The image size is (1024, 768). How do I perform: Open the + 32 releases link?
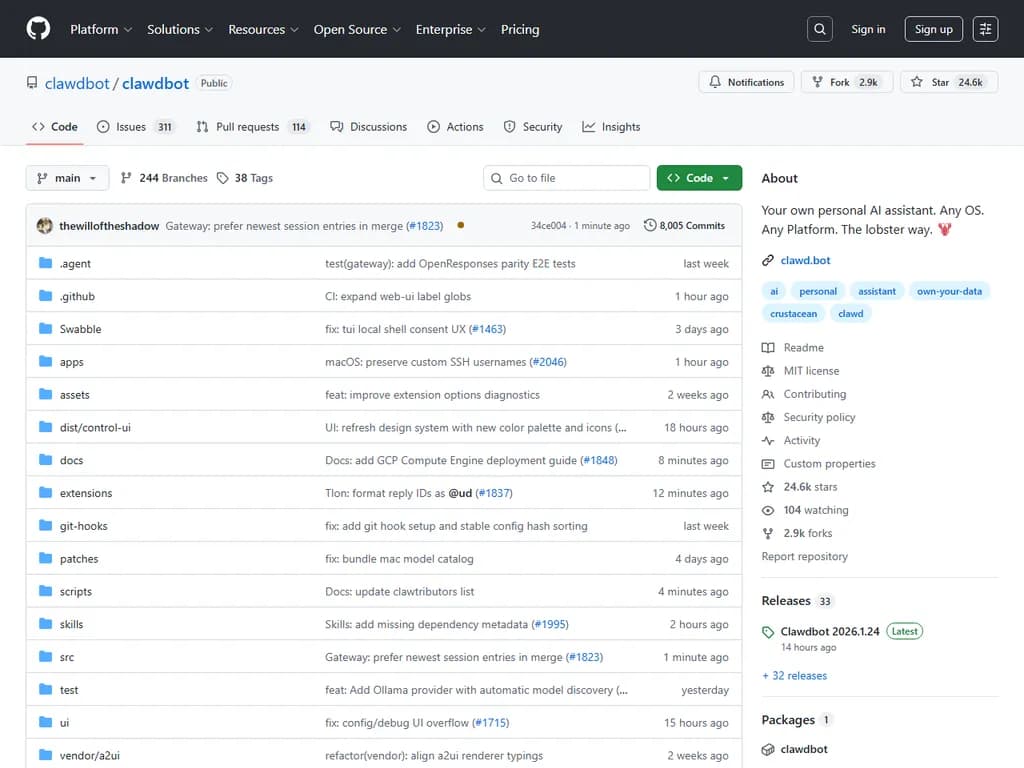[794, 676]
